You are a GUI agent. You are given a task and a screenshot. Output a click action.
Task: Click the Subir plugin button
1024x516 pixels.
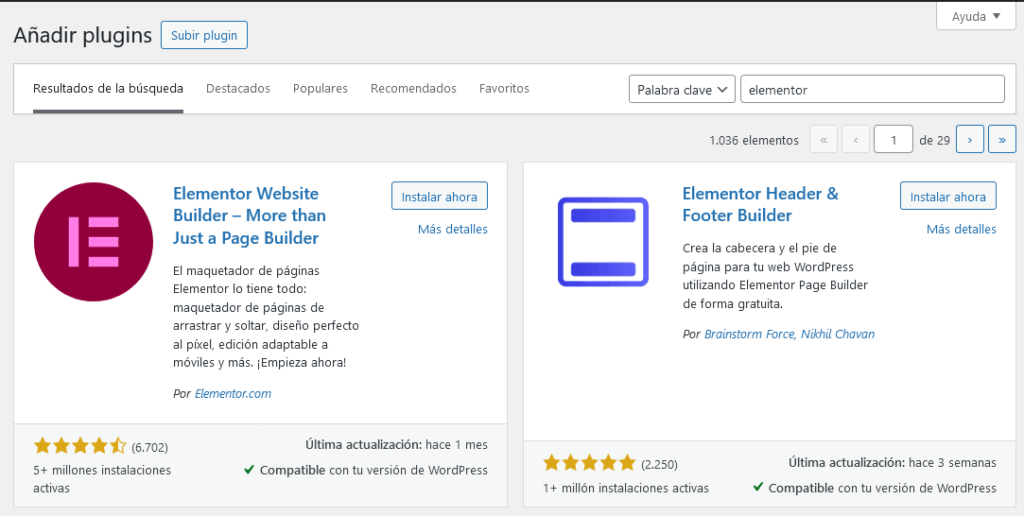pos(204,35)
